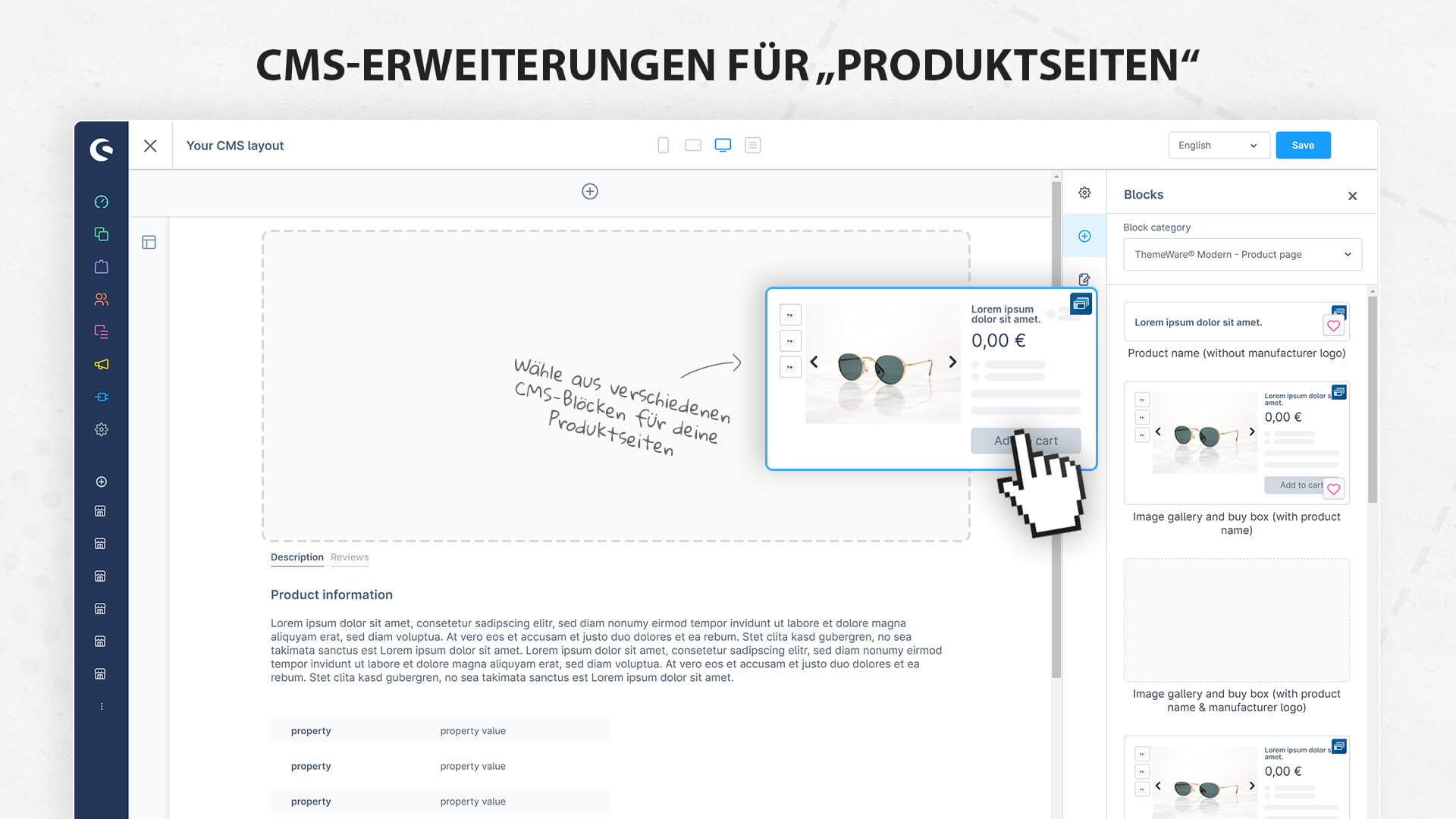Click the dashboard/analytics icon in sidebar
This screenshot has width=1456, height=819.
(x=100, y=201)
